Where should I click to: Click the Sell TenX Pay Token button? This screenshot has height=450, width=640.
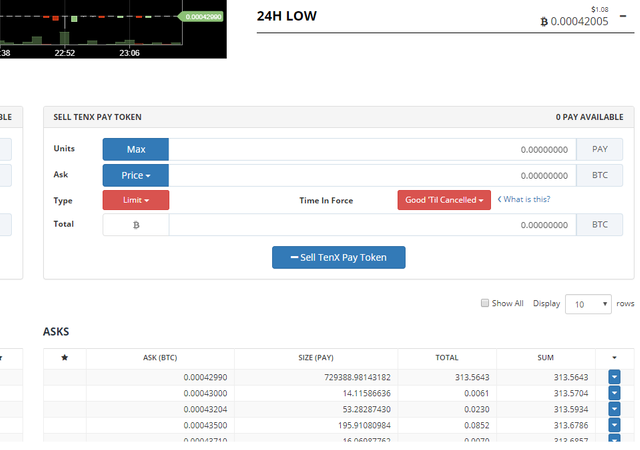[339, 257]
